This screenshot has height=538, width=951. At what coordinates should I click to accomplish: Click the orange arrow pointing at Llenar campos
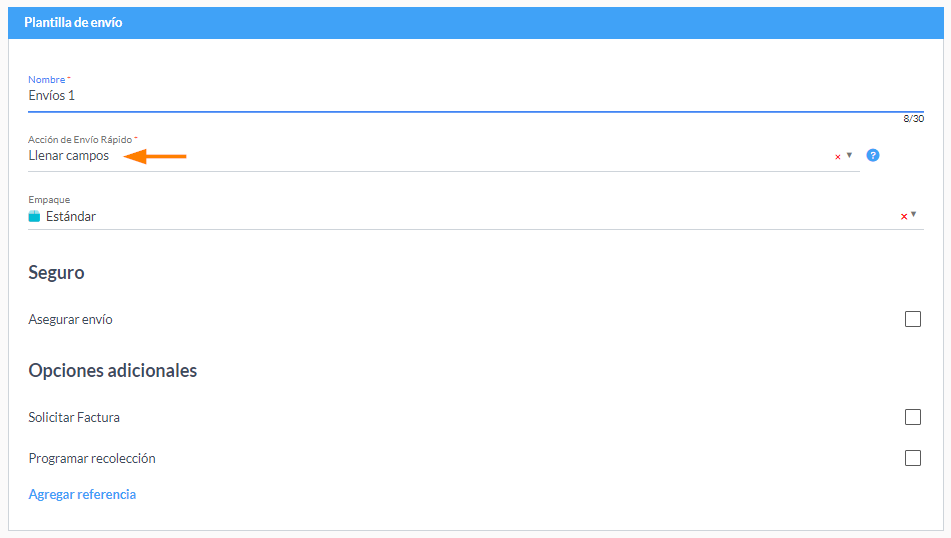click(x=155, y=156)
